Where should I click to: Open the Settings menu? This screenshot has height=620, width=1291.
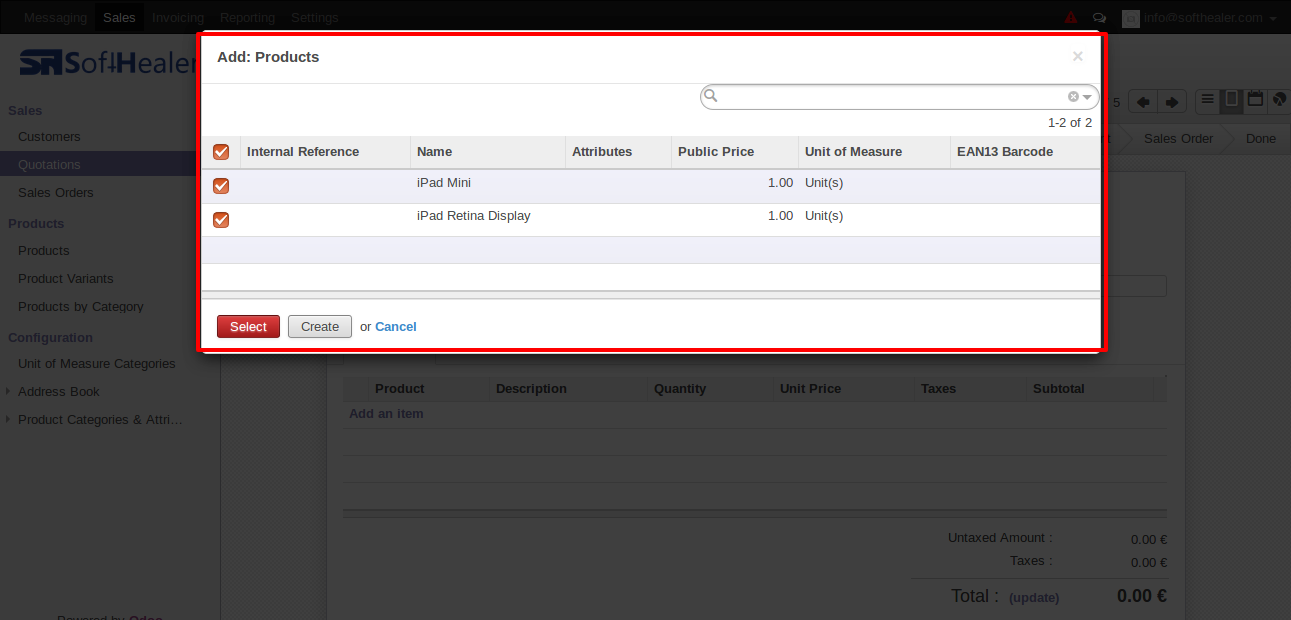click(x=315, y=18)
